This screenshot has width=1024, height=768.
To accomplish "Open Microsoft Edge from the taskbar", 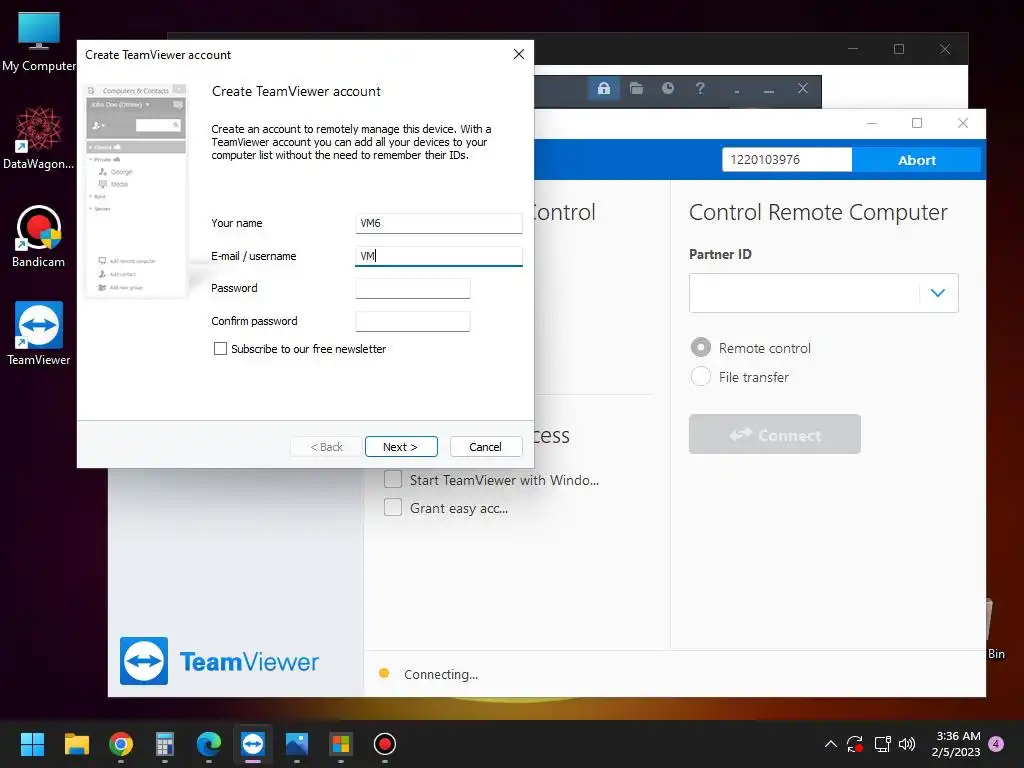I will [x=208, y=744].
